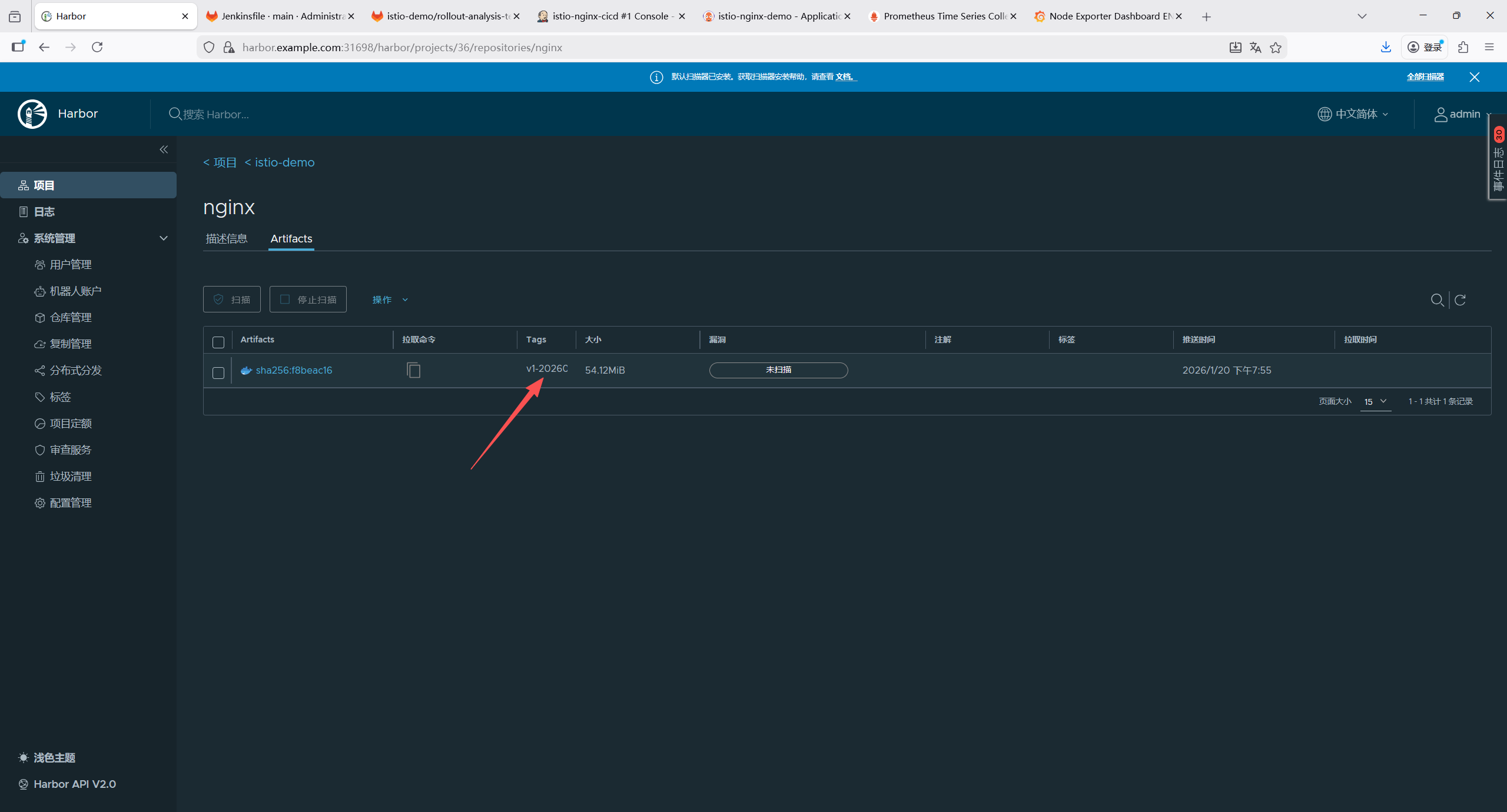Open garbage cleanup (垃圾清理) sidebar item
The image size is (1507, 812).
coord(70,476)
